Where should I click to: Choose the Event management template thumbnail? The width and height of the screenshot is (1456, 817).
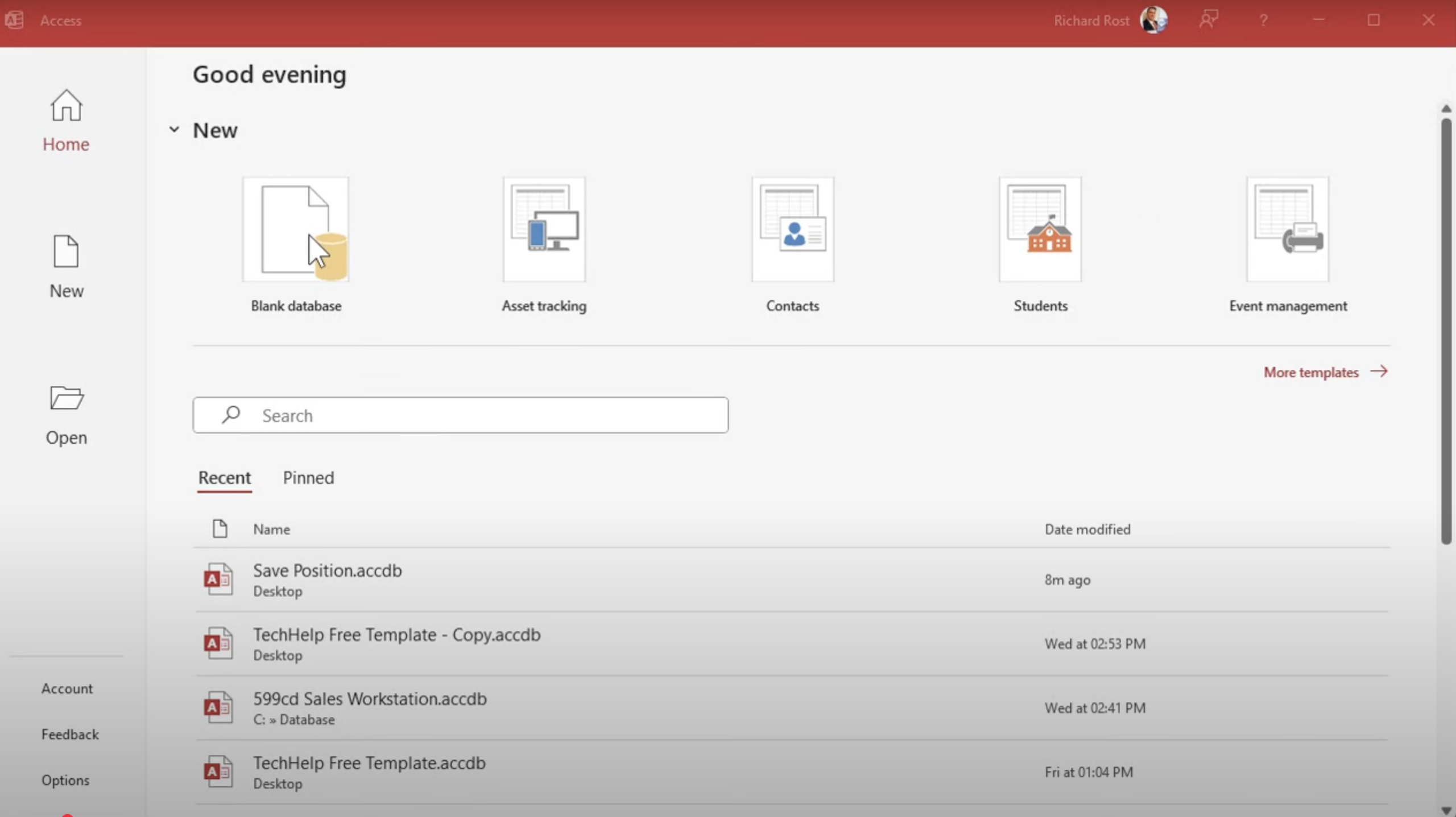(x=1288, y=229)
